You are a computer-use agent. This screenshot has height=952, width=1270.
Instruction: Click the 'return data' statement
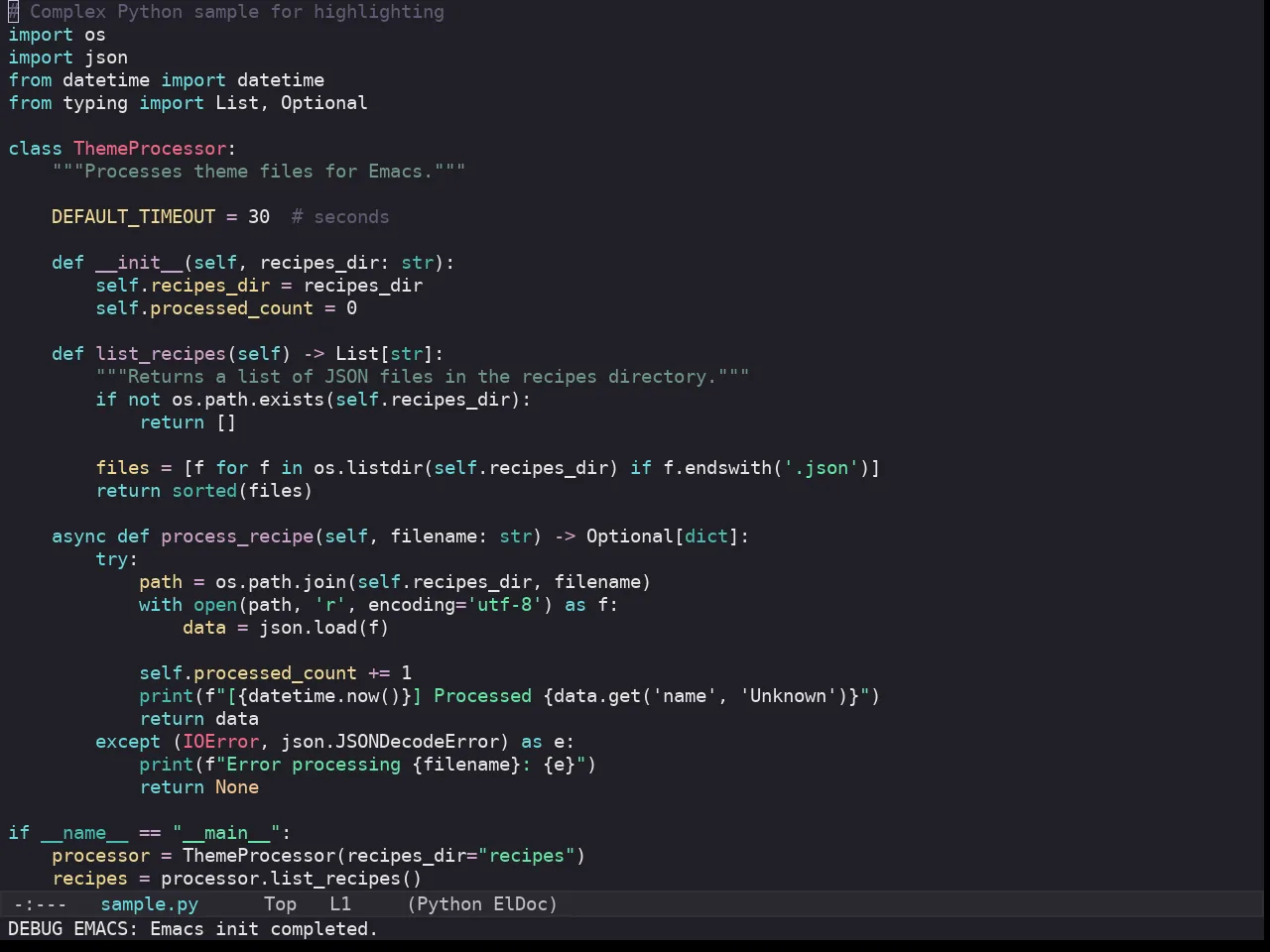198,719
